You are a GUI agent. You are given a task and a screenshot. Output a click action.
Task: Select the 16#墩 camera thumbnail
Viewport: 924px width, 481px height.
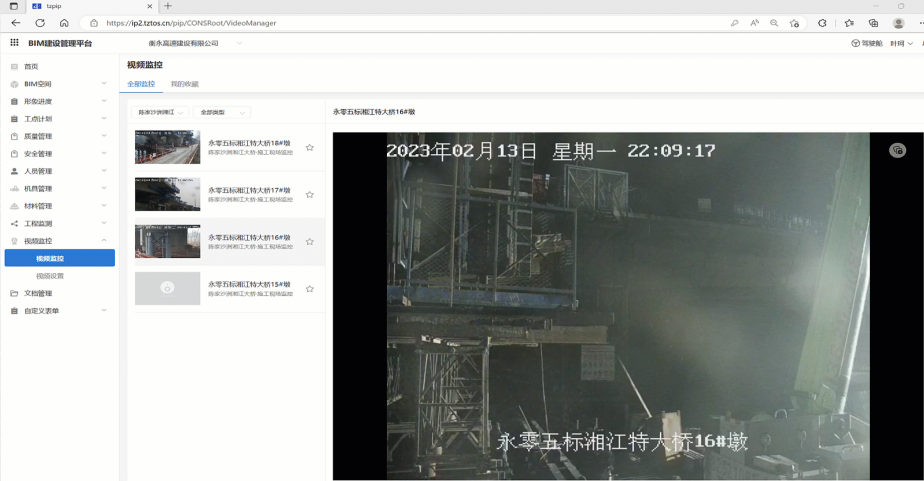point(167,241)
